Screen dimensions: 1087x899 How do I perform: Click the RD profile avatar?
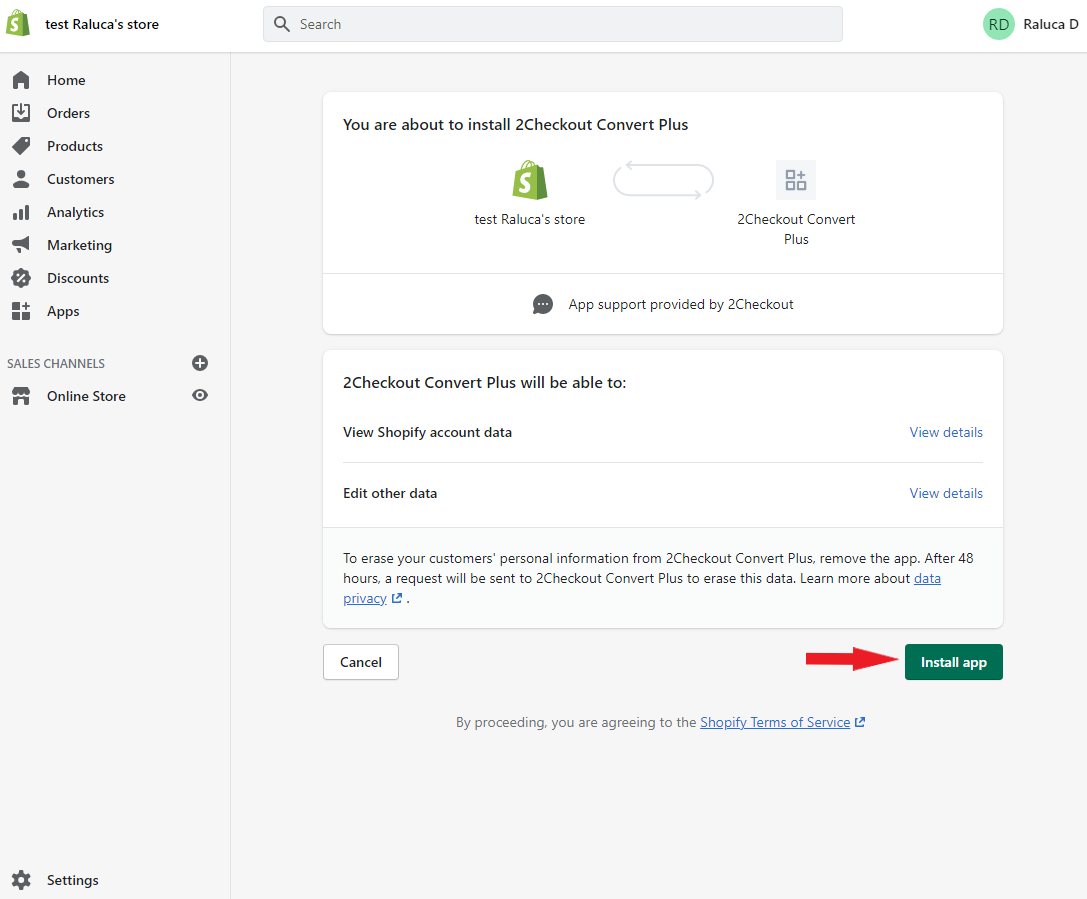(998, 24)
